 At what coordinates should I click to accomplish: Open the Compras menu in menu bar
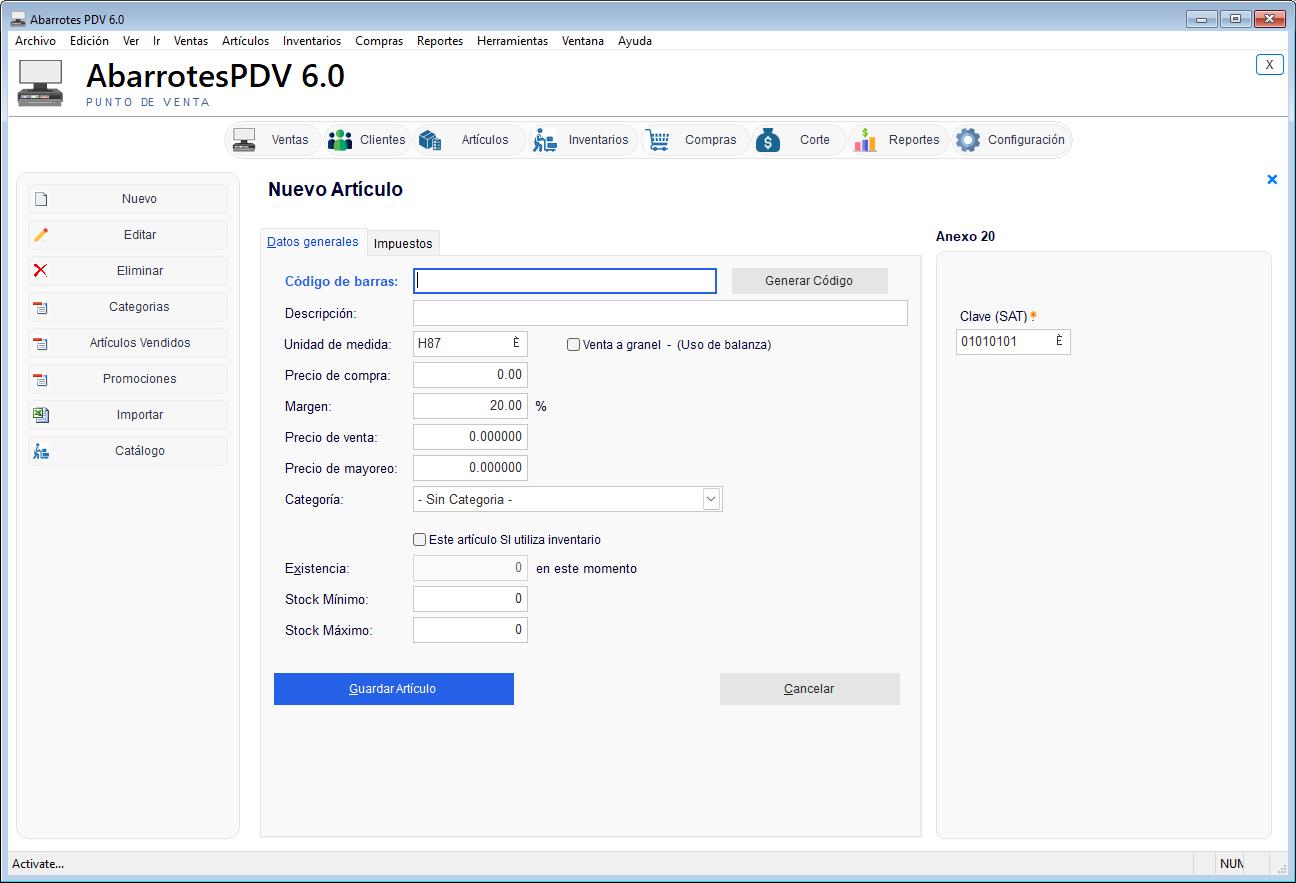click(379, 41)
